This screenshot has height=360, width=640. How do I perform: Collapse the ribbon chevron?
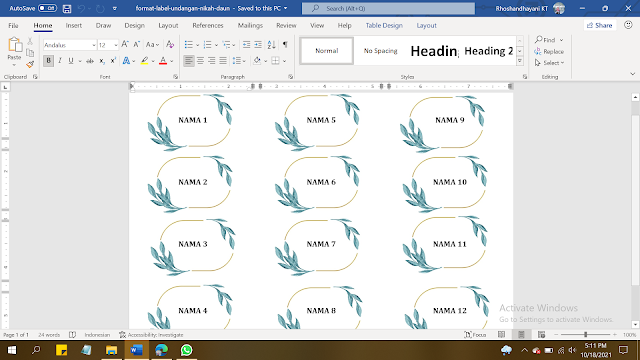coord(633,74)
